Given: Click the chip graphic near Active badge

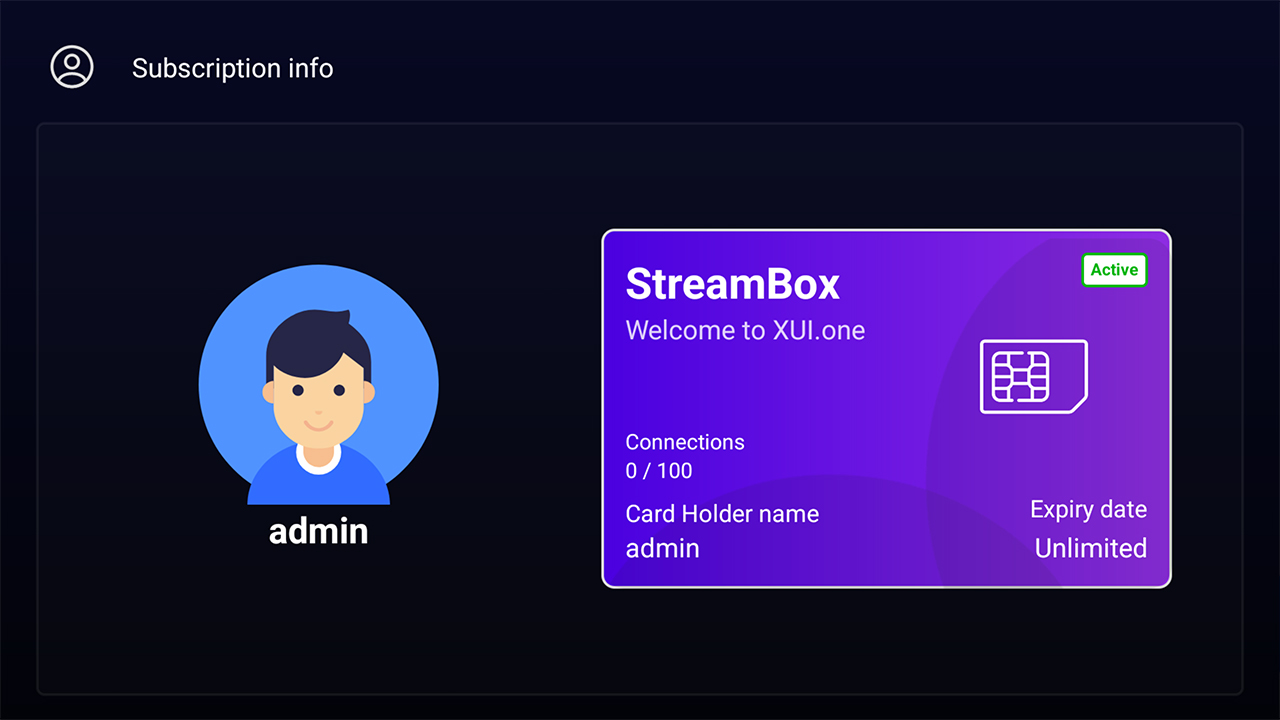Looking at the screenshot, I should click(1034, 377).
